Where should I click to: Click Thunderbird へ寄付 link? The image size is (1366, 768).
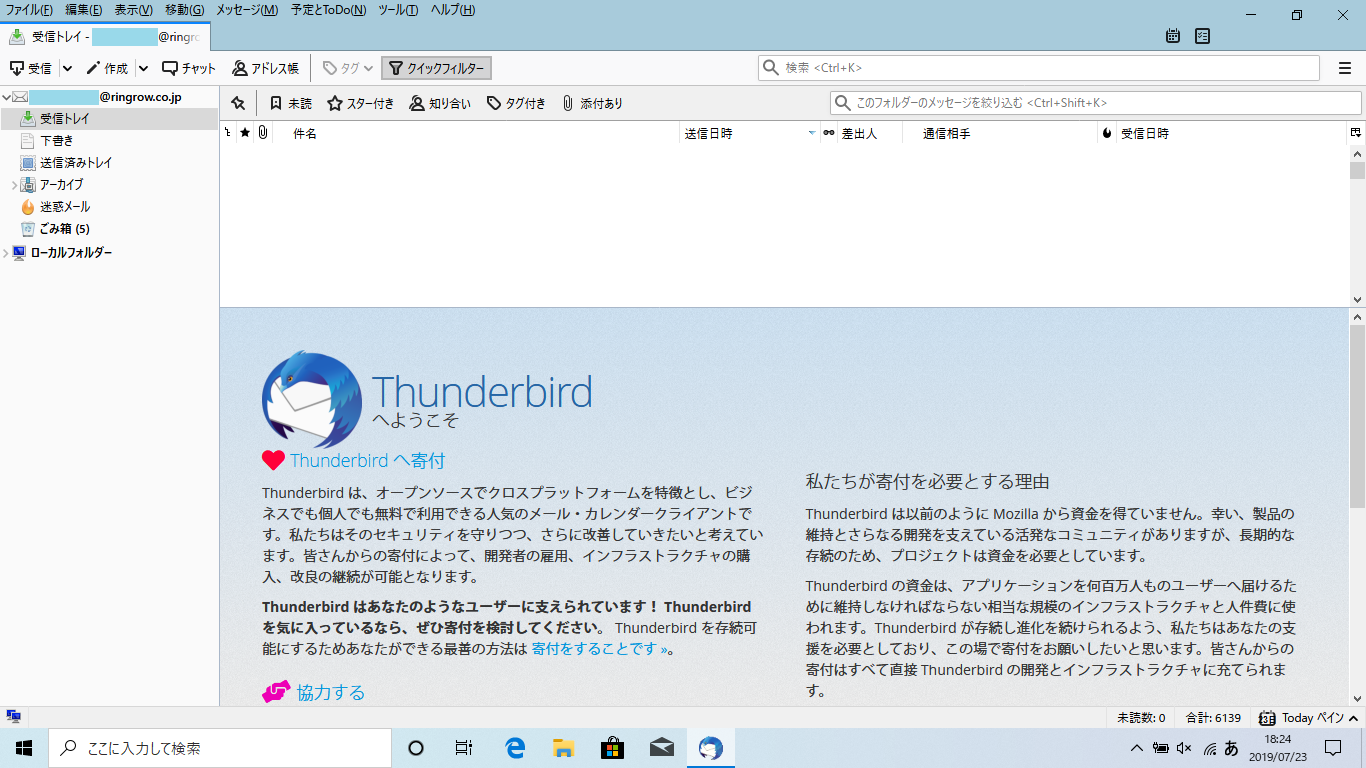coord(367,461)
